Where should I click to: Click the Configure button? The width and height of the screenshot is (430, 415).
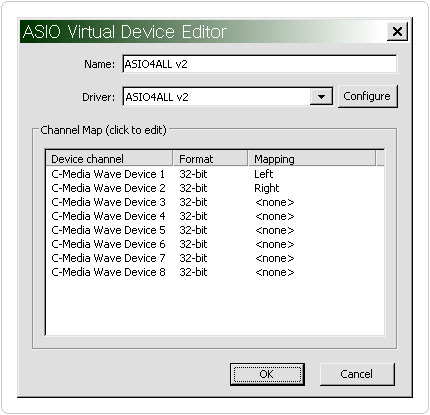[367, 96]
